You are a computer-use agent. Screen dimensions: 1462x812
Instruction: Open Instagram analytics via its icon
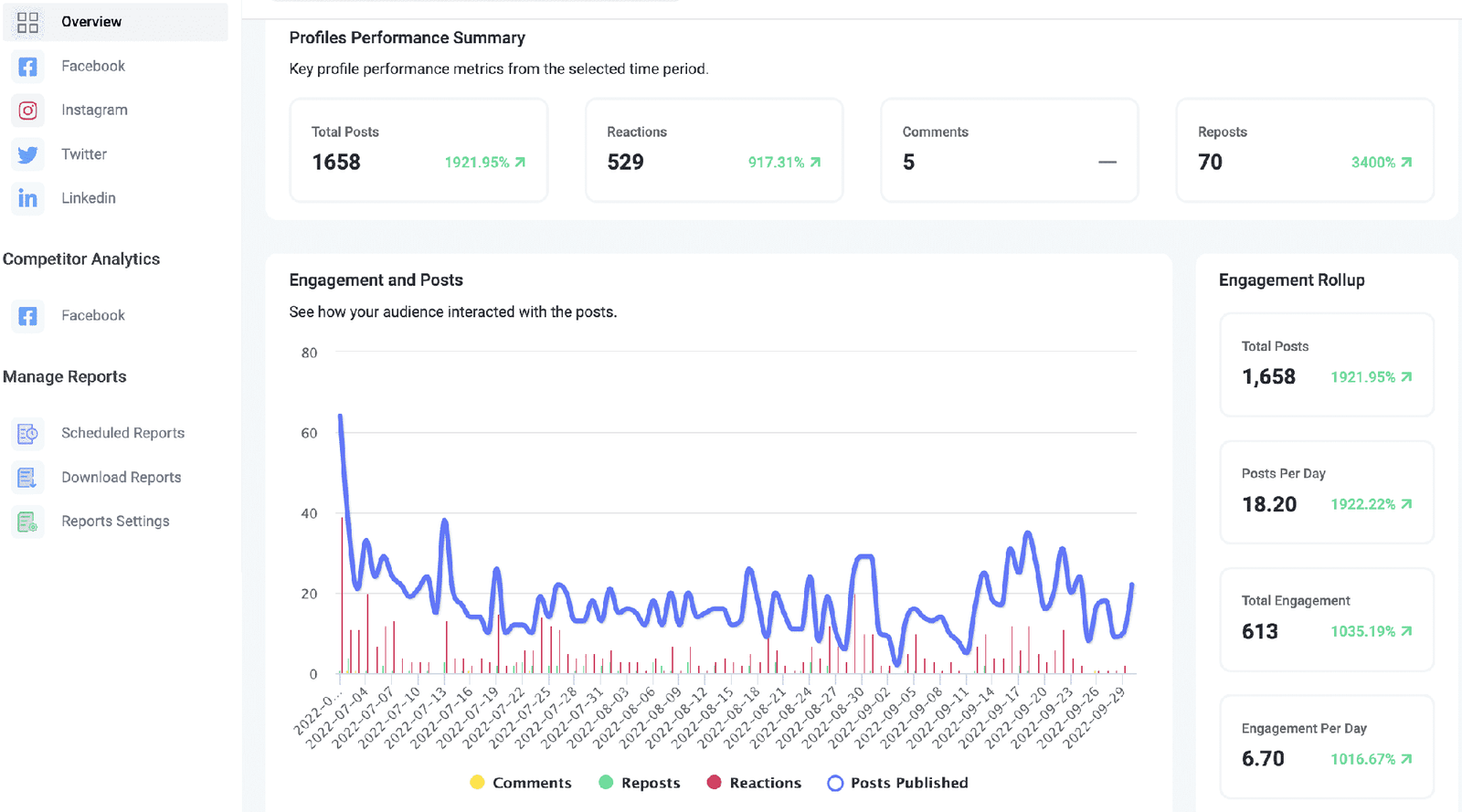click(x=28, y=111)
